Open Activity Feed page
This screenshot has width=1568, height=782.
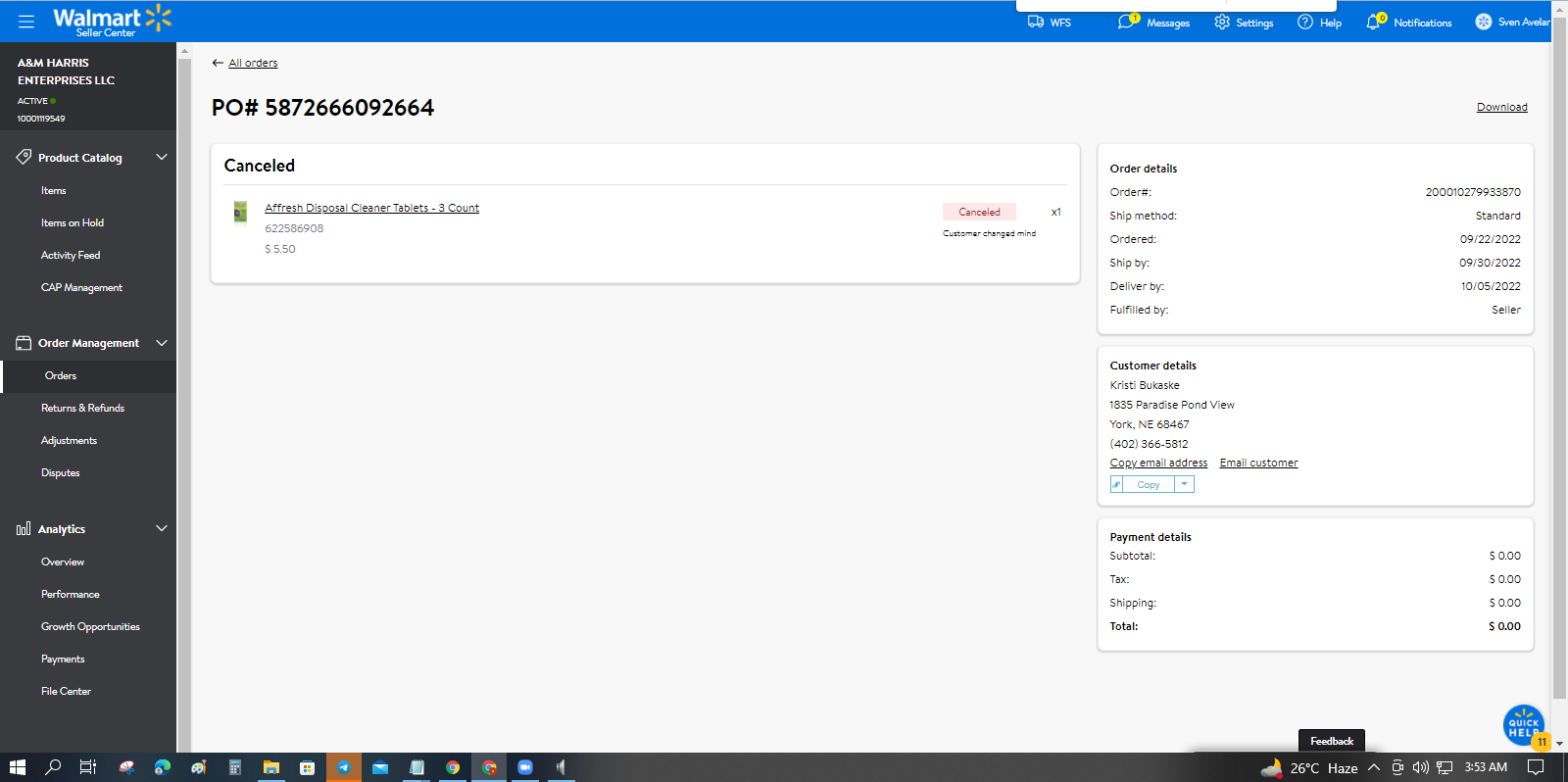(71, 256)
